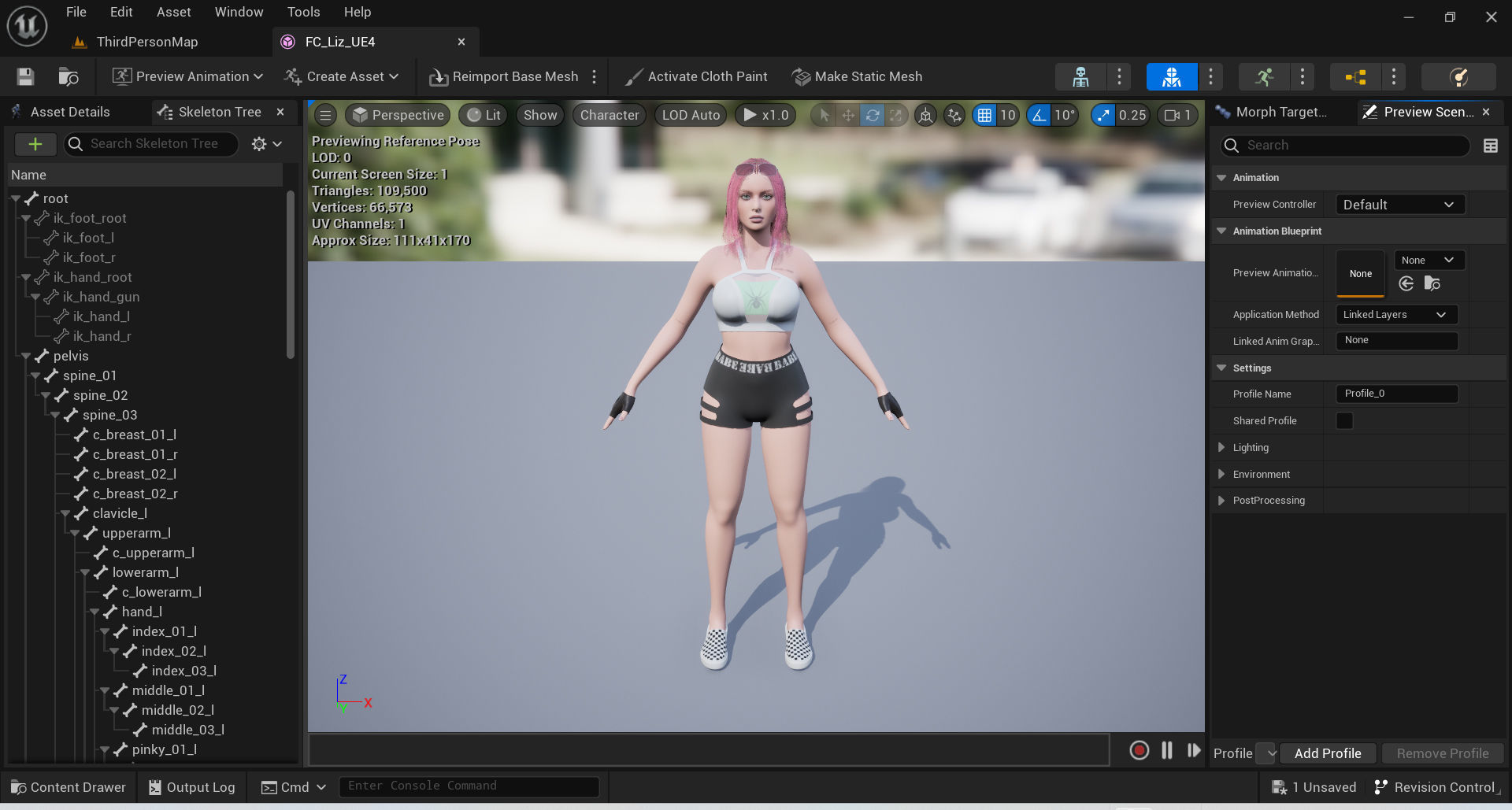
Task: Open the Animation editor mode icon
Action: pyautogui.click(x=1264, y=76)
